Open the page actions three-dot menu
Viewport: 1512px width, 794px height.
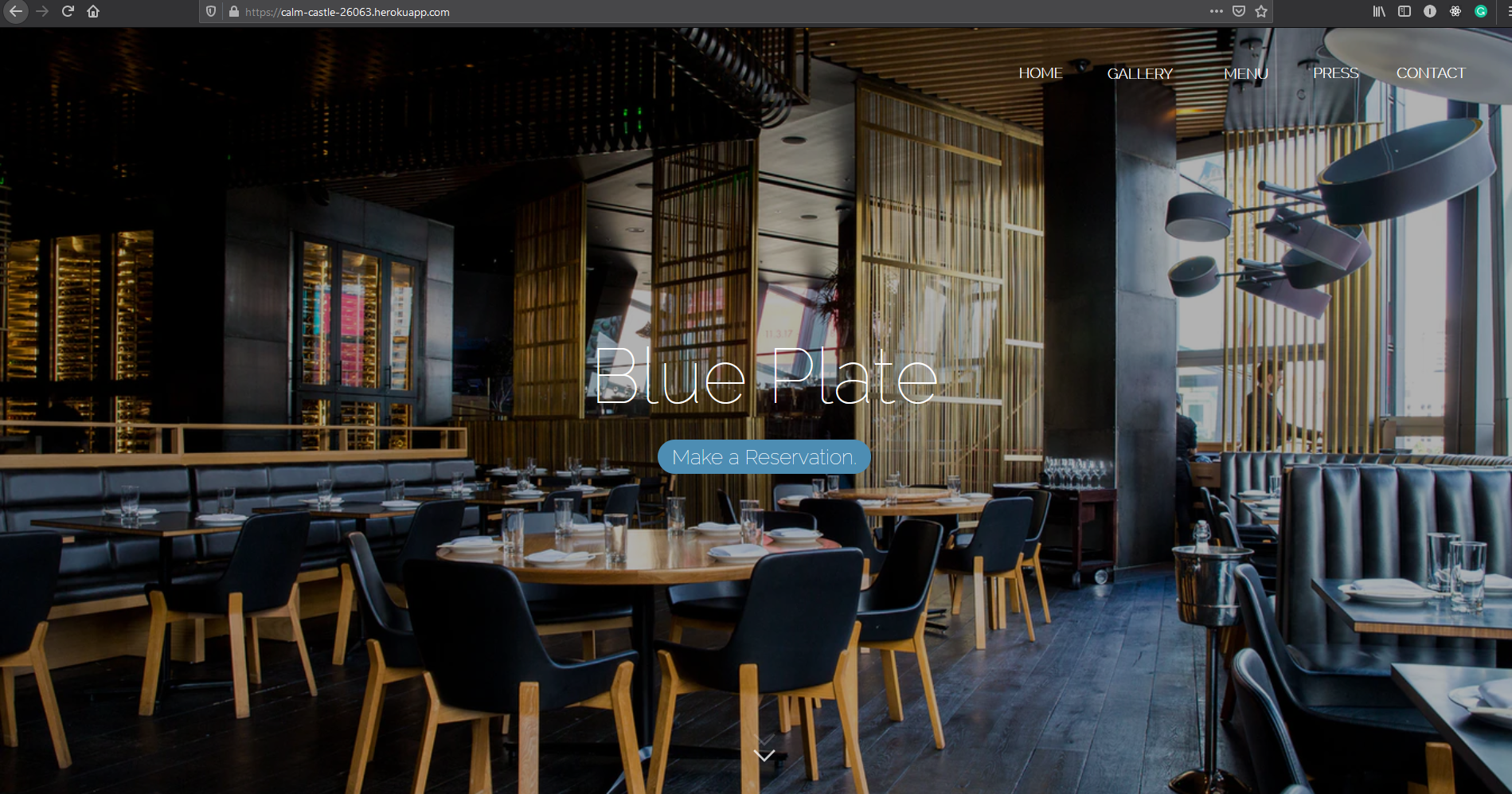coord(1216,11)
